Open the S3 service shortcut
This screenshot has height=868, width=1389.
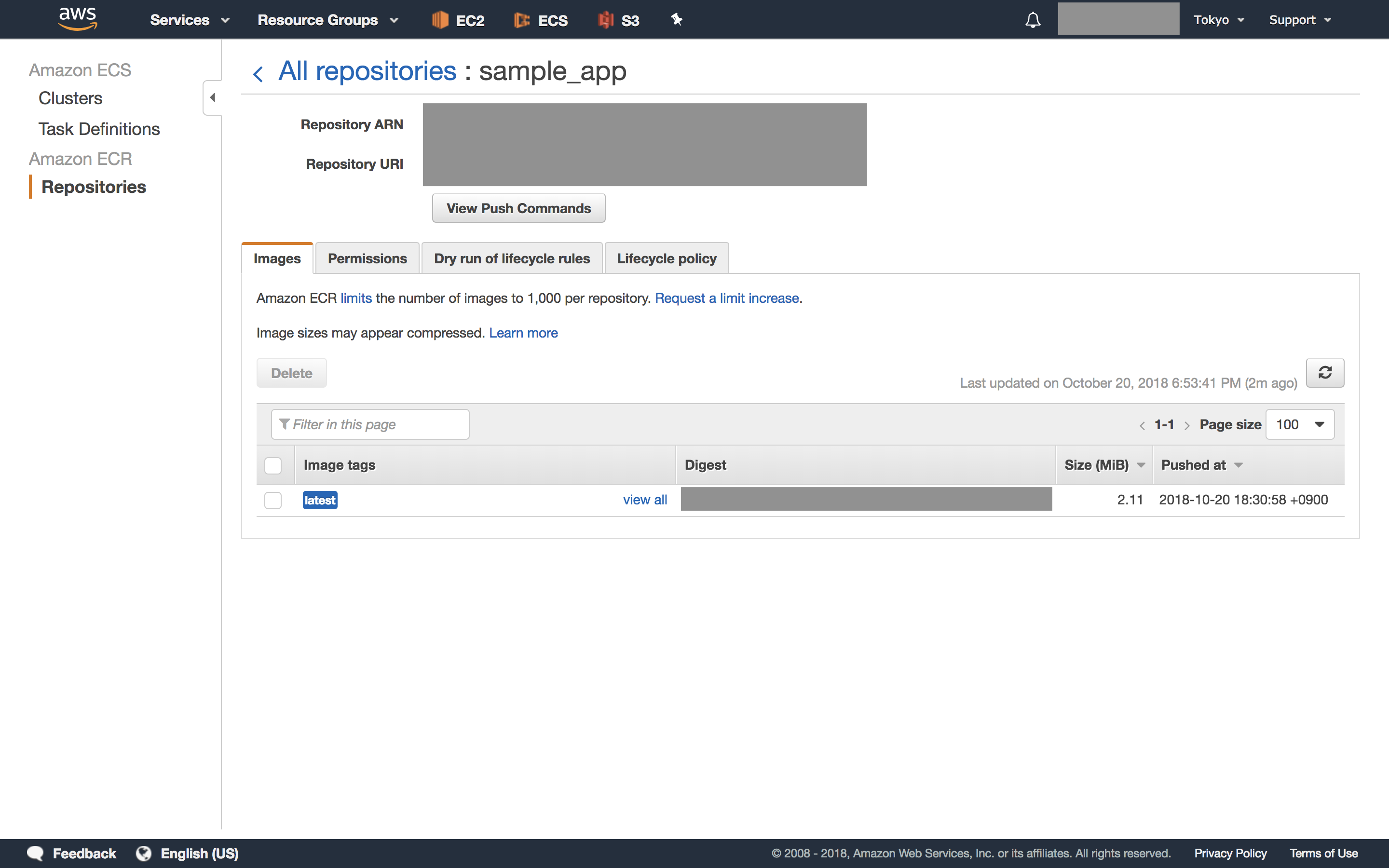click(x=618, y=19)
